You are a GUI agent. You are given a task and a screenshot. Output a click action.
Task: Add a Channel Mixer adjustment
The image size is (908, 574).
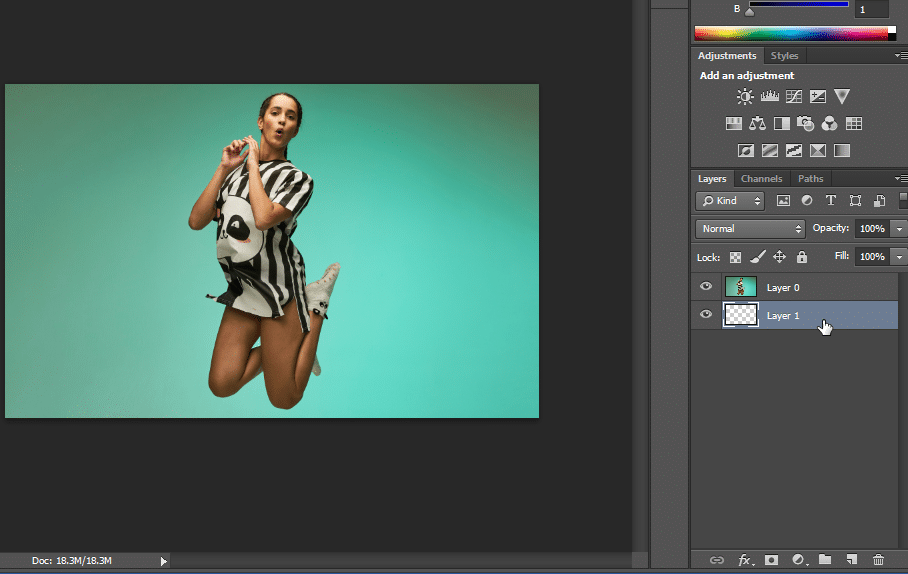coord(829,123)
